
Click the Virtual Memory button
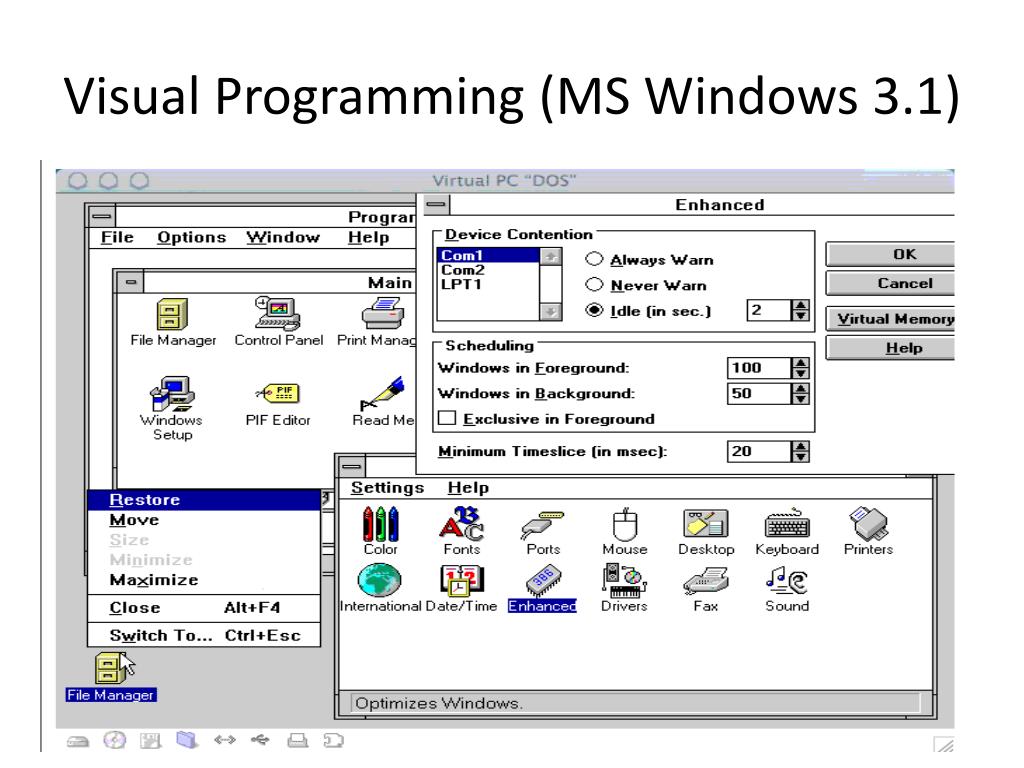[890, 319]
